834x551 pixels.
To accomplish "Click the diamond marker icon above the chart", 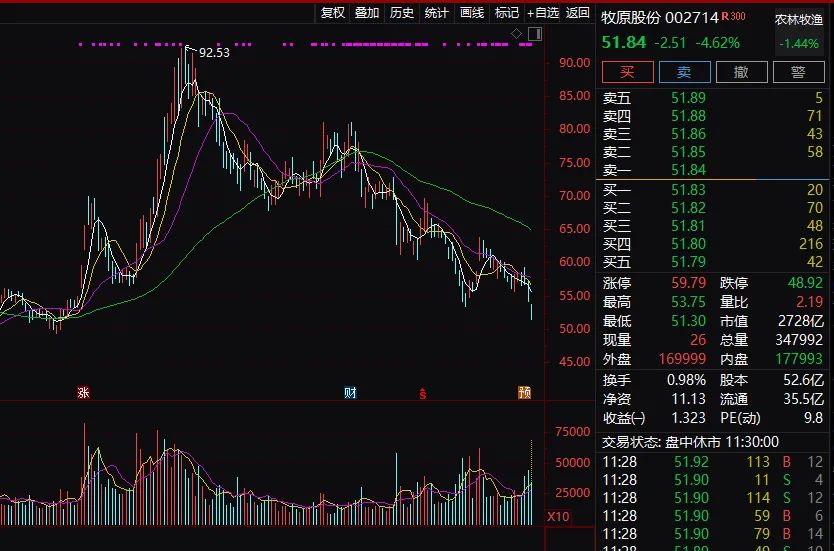I will [516, 34].
